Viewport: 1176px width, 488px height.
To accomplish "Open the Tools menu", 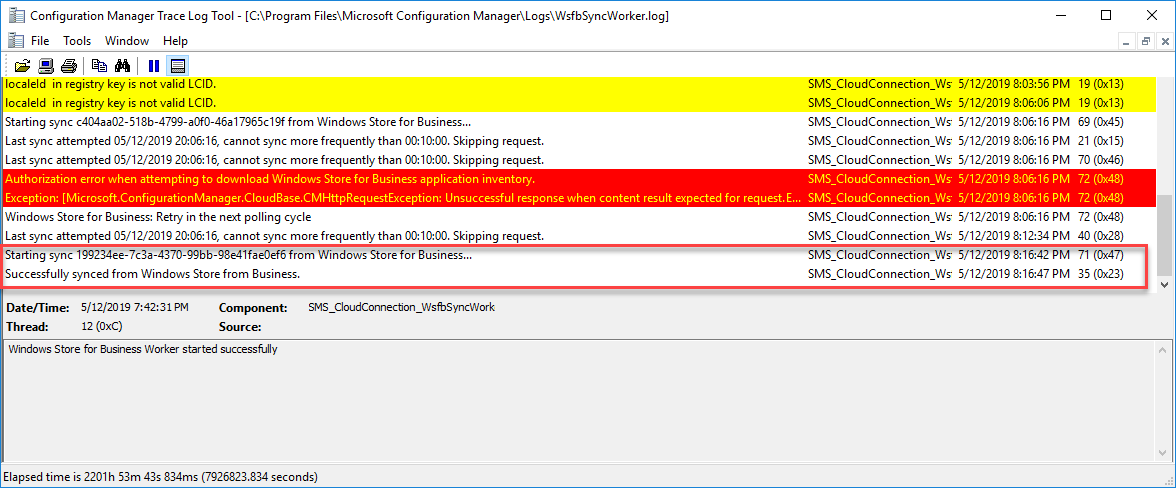I will pyautogui.click(x=76, y=41).
